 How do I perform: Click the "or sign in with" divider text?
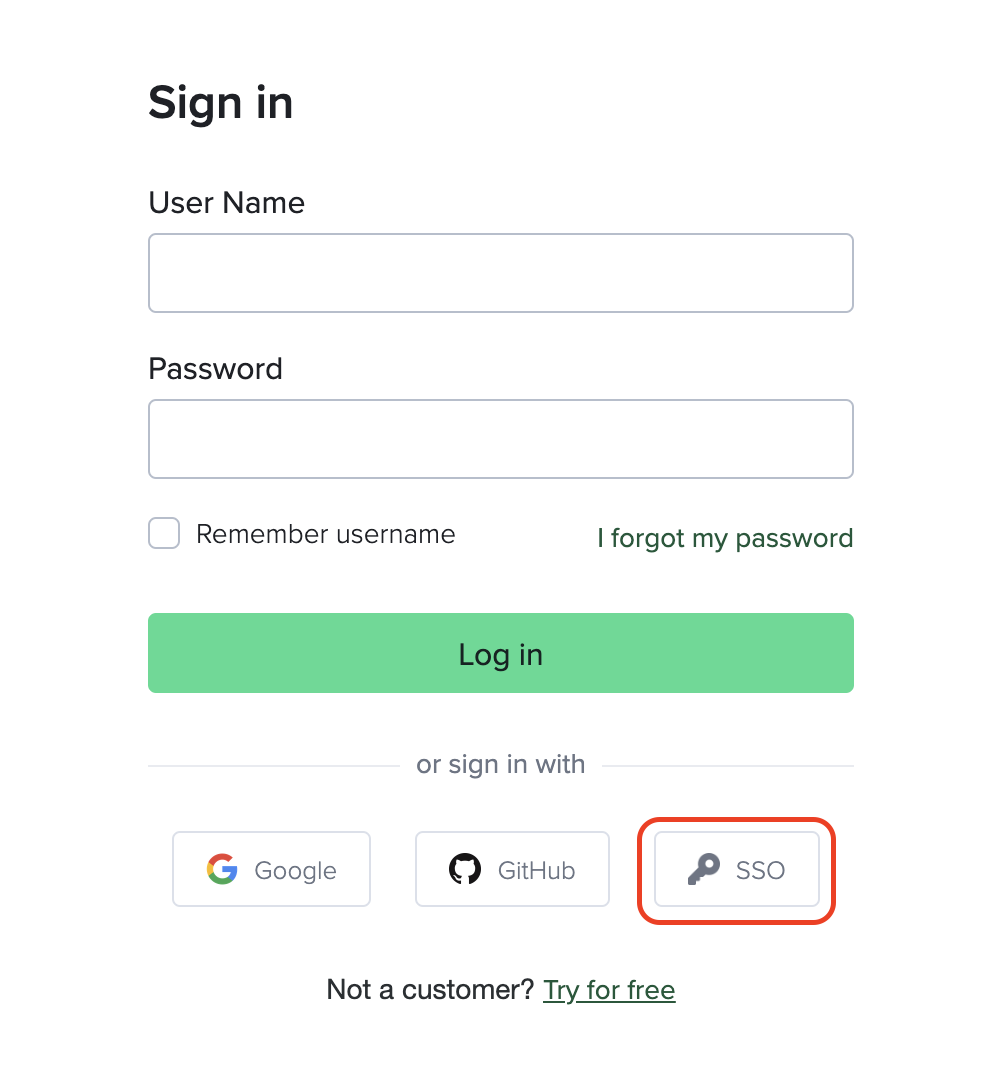coord(500,764)
